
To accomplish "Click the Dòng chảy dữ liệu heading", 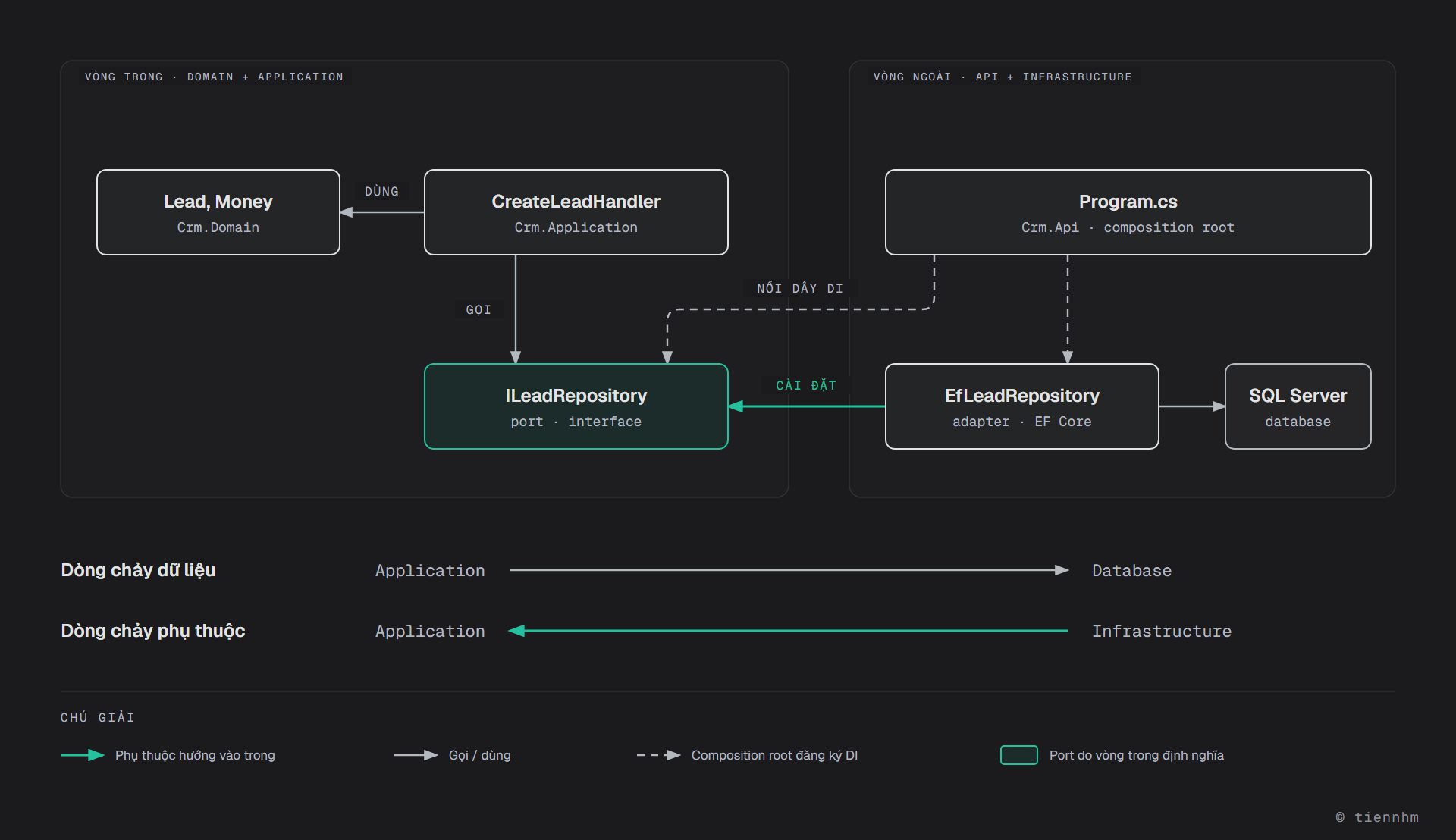I will tap(138, 570).
